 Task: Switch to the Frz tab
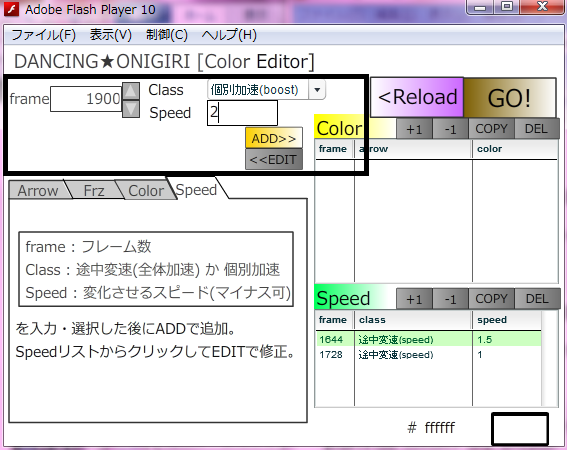coord(94,190)
